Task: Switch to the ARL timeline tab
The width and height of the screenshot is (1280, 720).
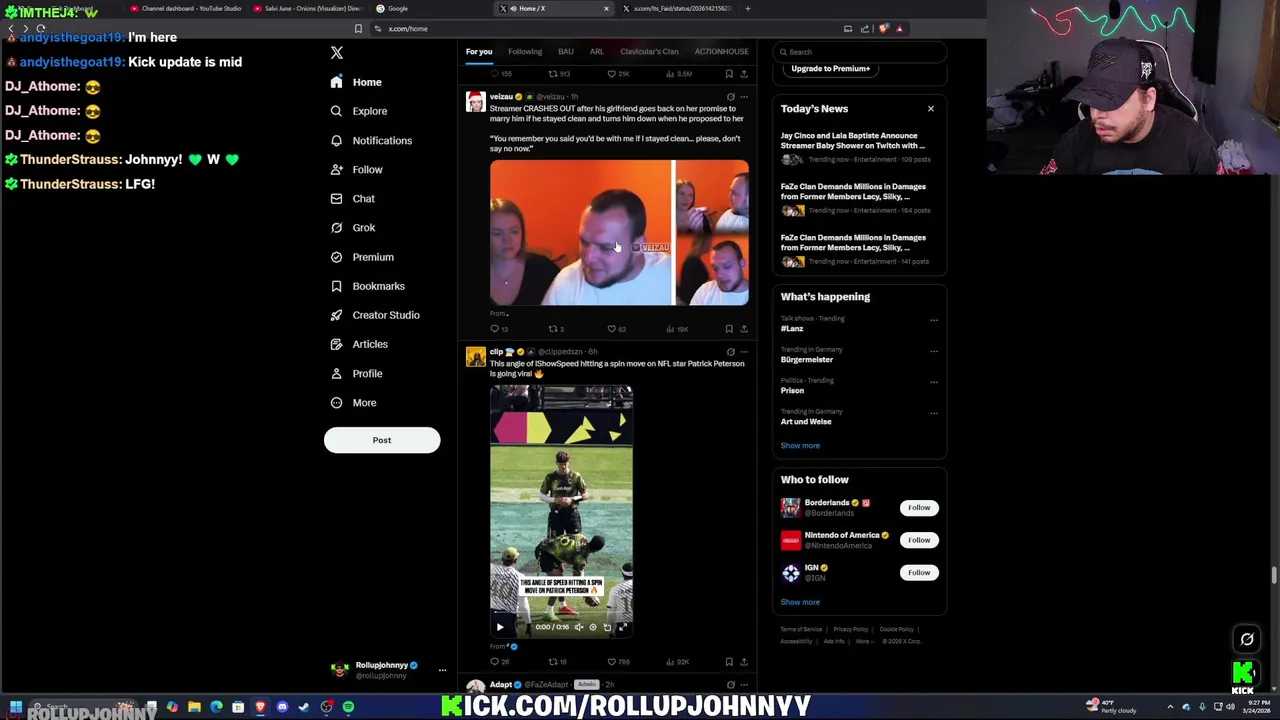Action: click(x=597, y=51)
